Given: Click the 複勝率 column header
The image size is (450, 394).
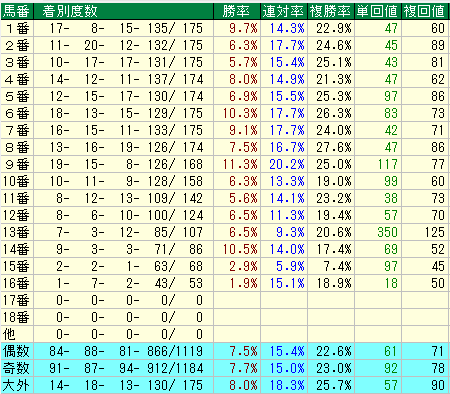Looking at the screenshot, I should coord(330,11).
